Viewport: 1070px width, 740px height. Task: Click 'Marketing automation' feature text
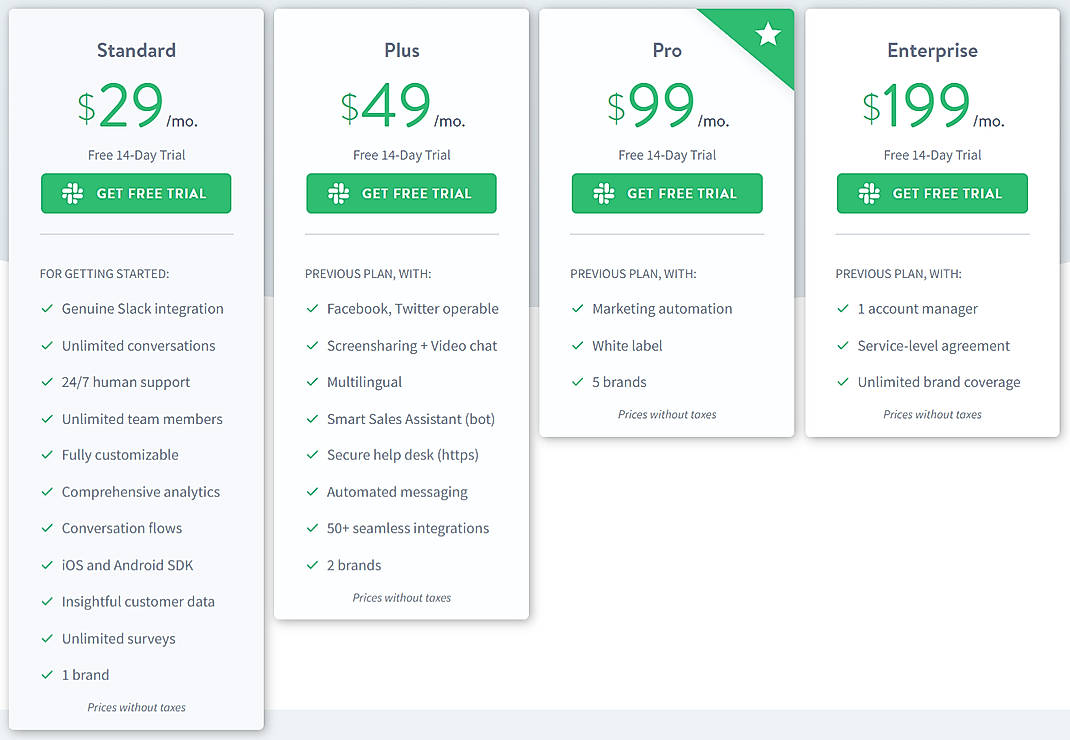(x=662, y=309)
